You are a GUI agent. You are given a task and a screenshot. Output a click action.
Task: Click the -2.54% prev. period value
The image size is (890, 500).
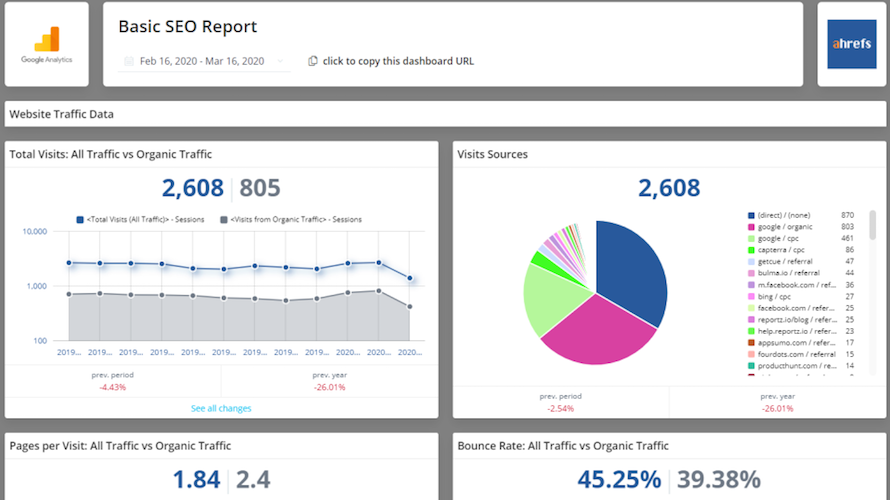pyautogui.click(x=560, y=409)
